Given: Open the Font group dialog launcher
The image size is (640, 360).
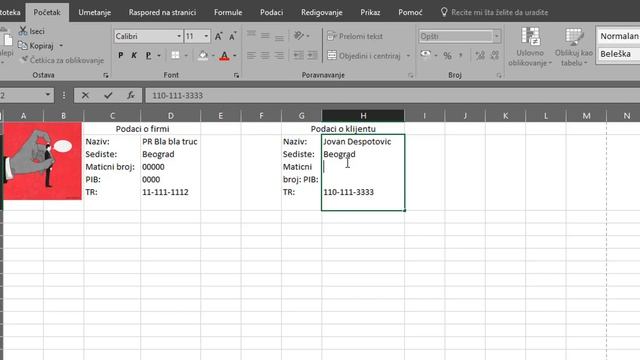Looking at the screenshot, I should coord(236,75).
